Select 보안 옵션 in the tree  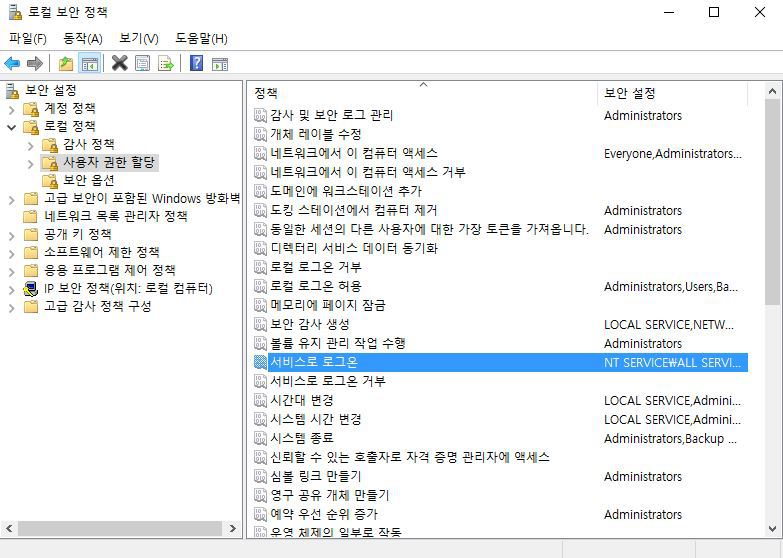pyautogui.click(x=88, y=180)
